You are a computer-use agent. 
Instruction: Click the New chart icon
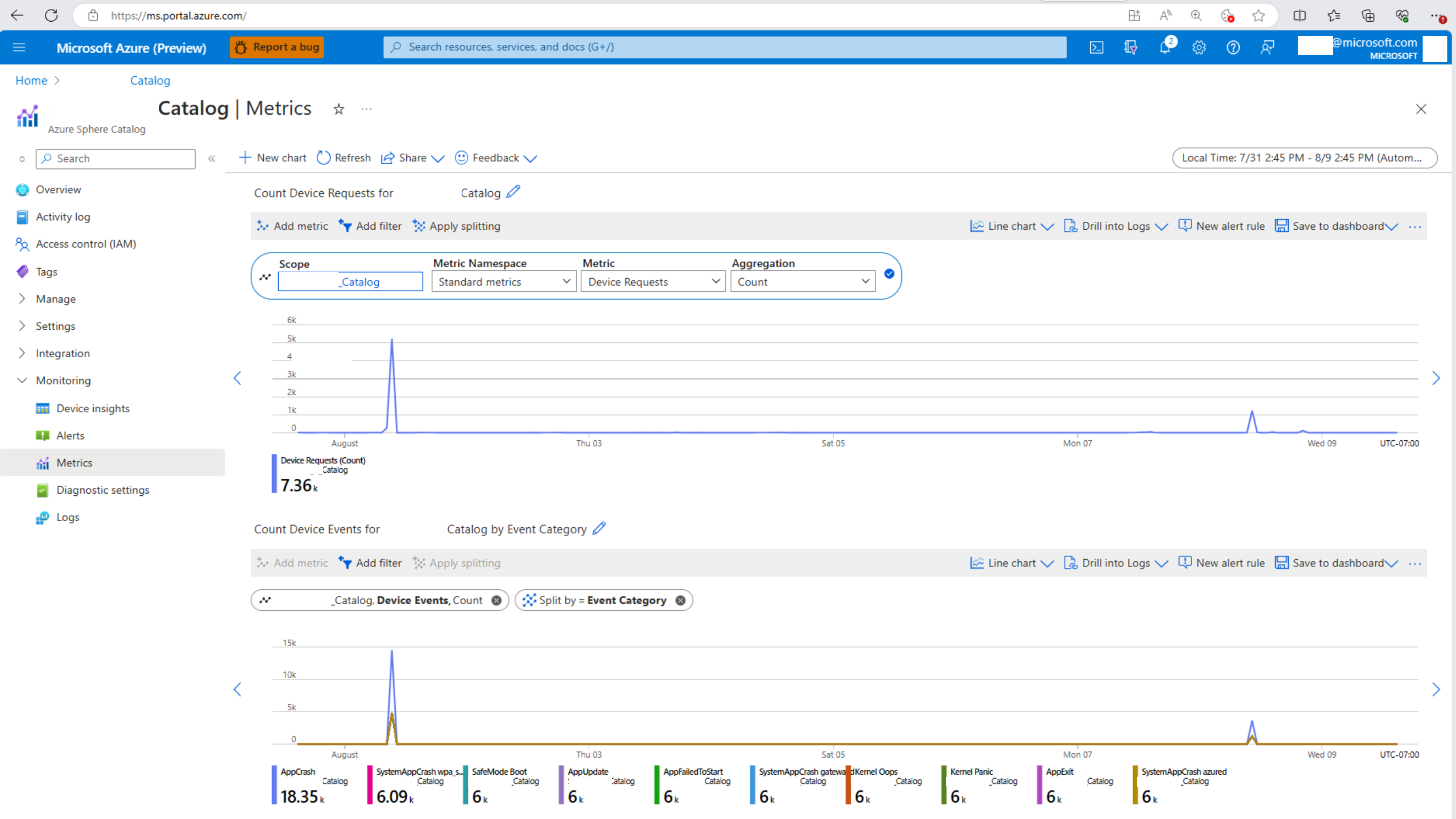(x=244, y=157)
